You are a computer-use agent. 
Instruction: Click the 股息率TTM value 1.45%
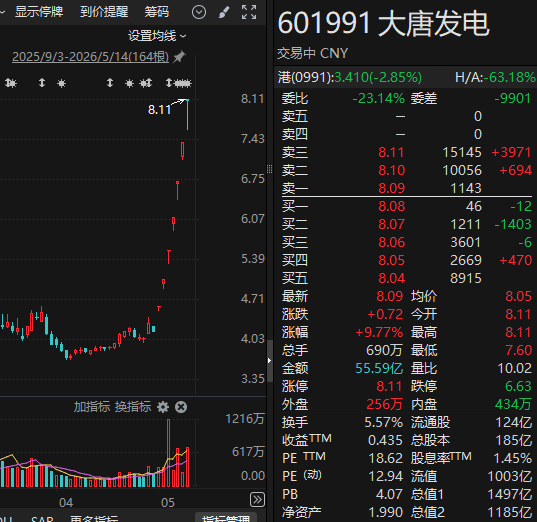513,458
